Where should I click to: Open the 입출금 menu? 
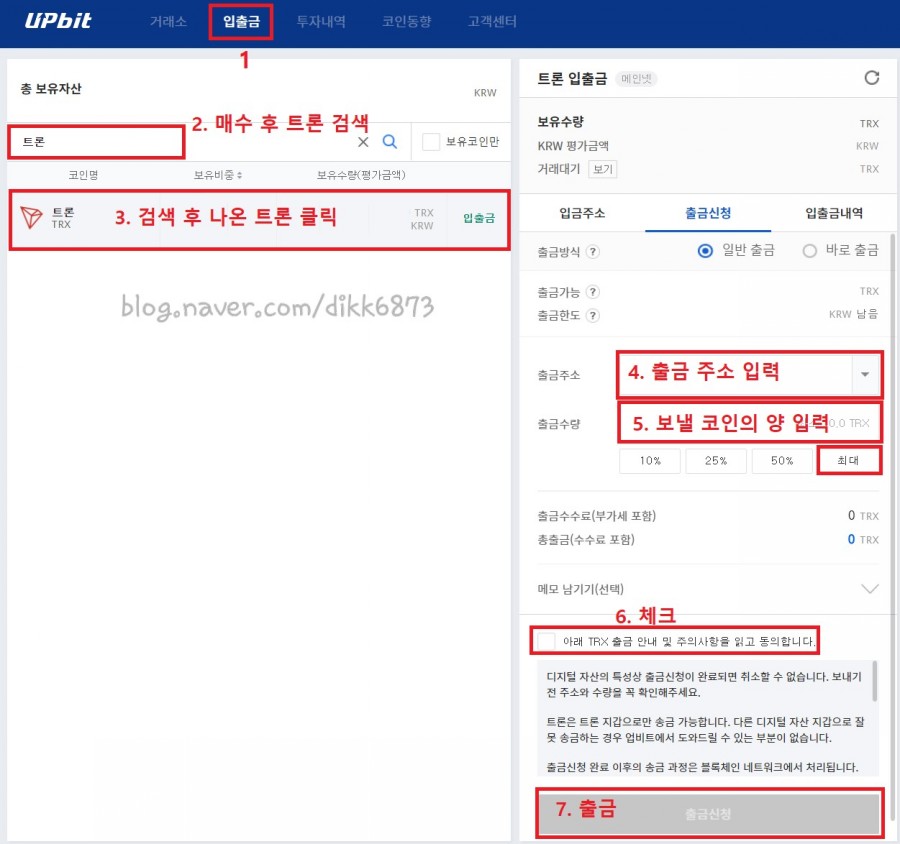241,22
